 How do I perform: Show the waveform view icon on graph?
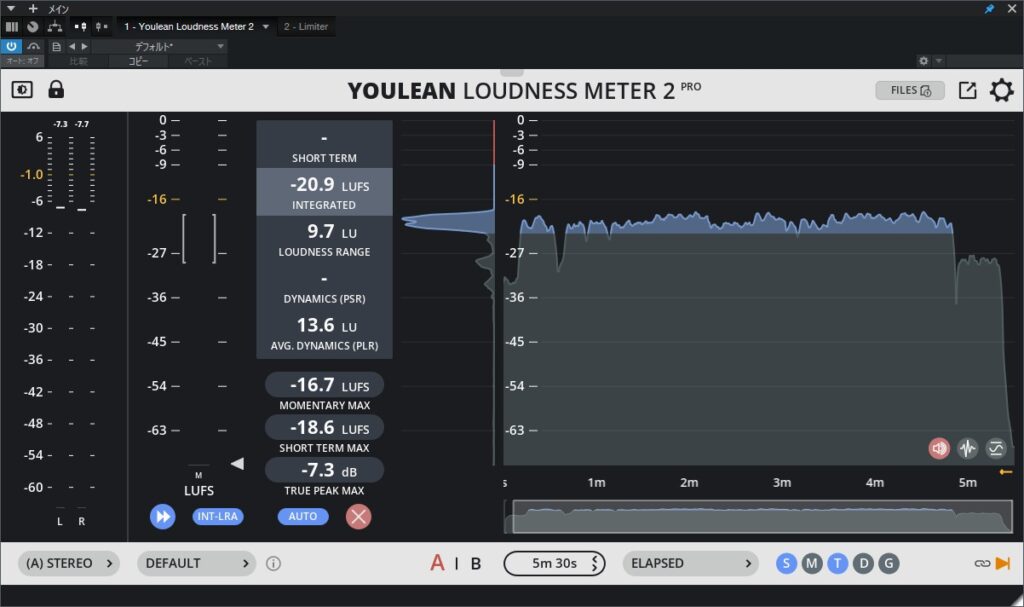967,448
